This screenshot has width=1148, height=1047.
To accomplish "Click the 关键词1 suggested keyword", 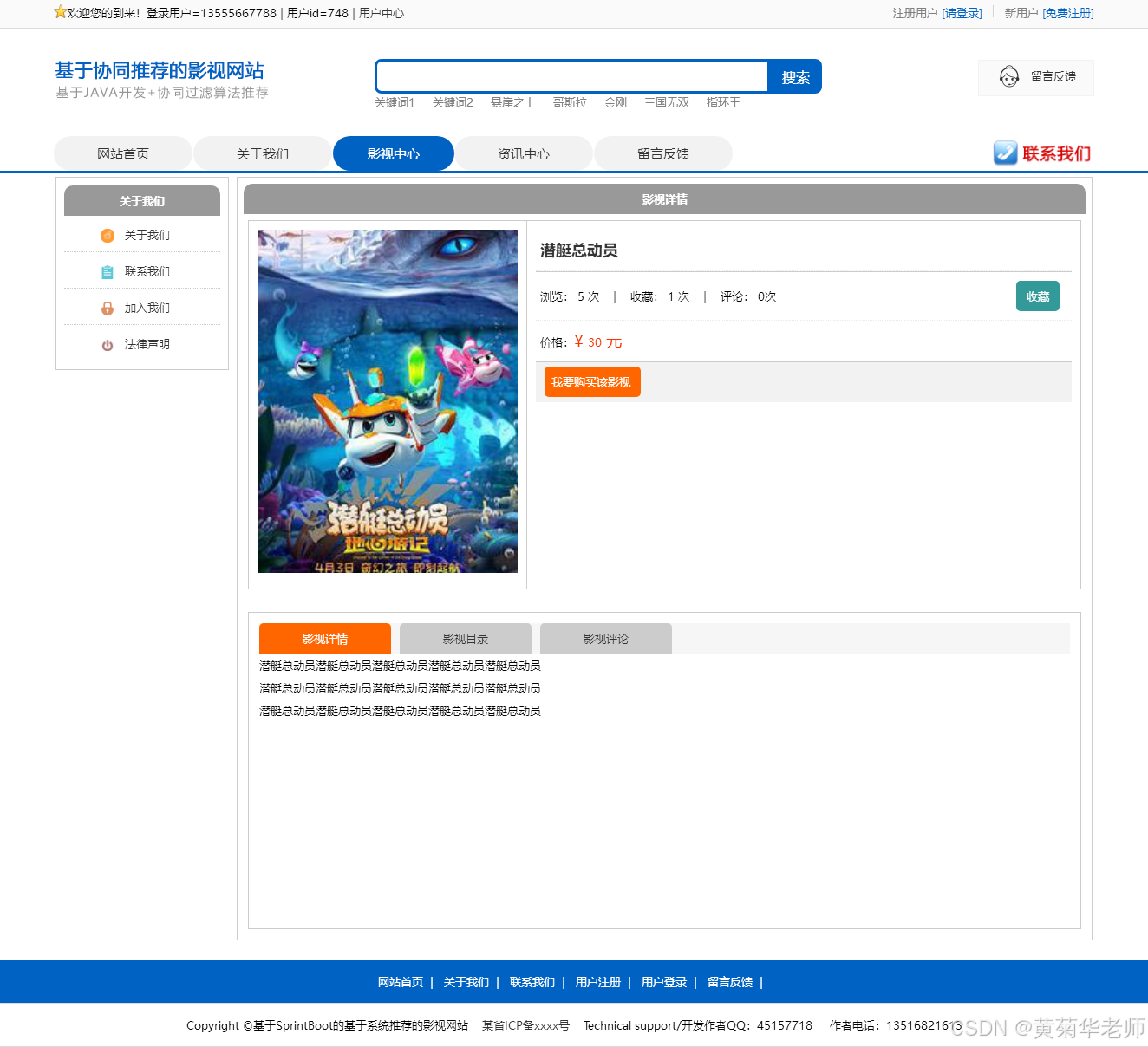I will tap(395, 102).
